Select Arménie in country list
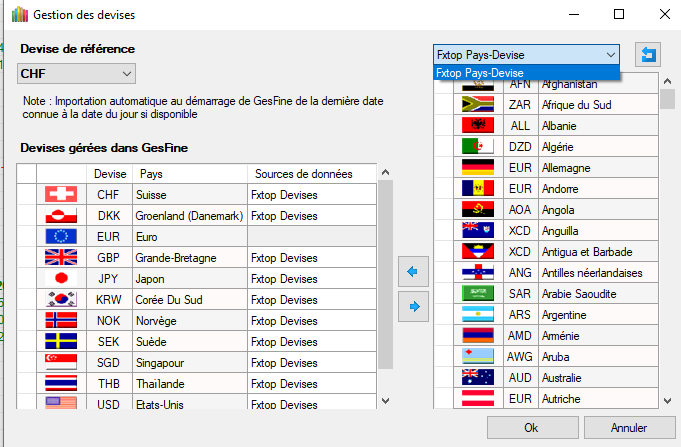This screenshot has height=447, width=681. pos(598,335)
